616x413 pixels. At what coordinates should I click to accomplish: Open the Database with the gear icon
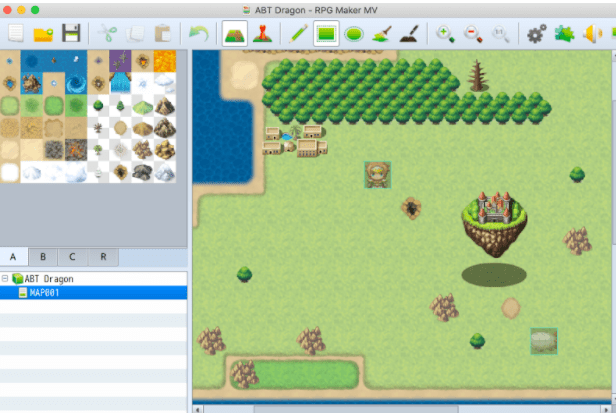click(x=537, y=34)
